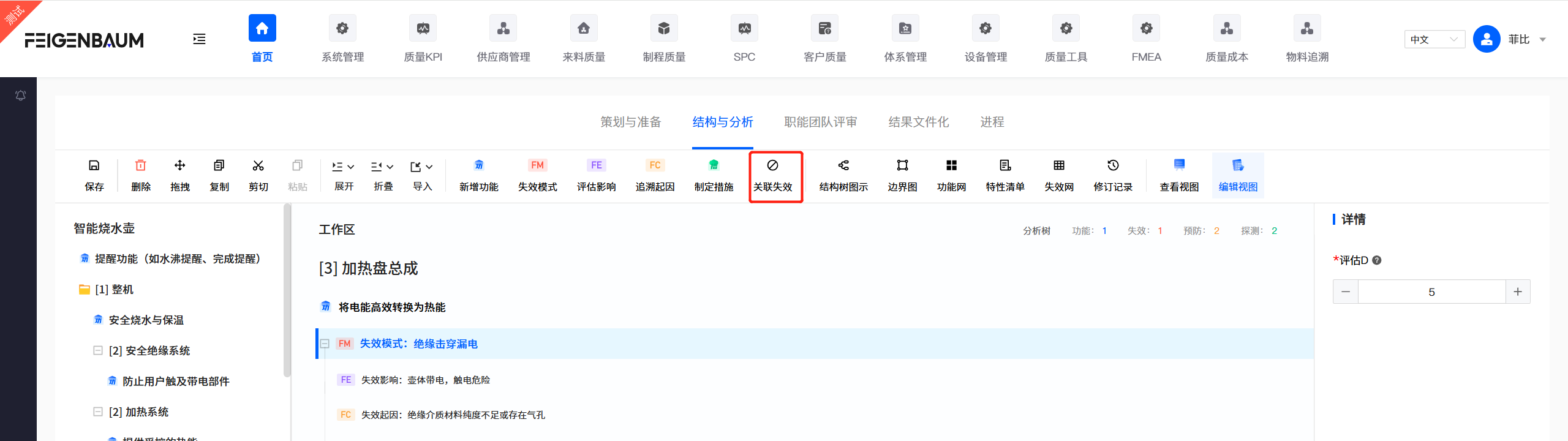Open 质量成本 module

(x=1227, y=40)
